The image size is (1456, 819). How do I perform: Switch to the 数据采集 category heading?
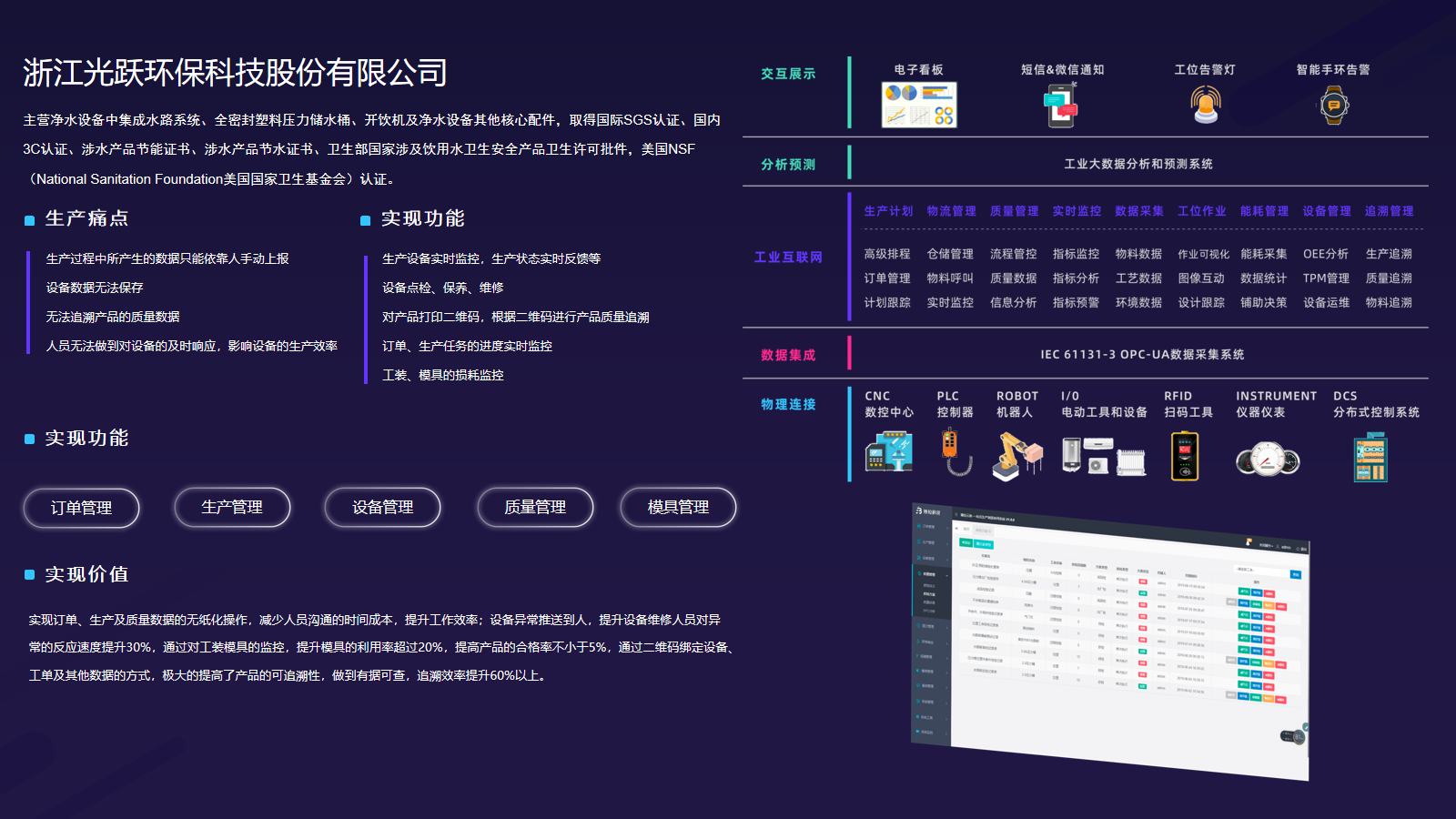(x=1139, y=211)
